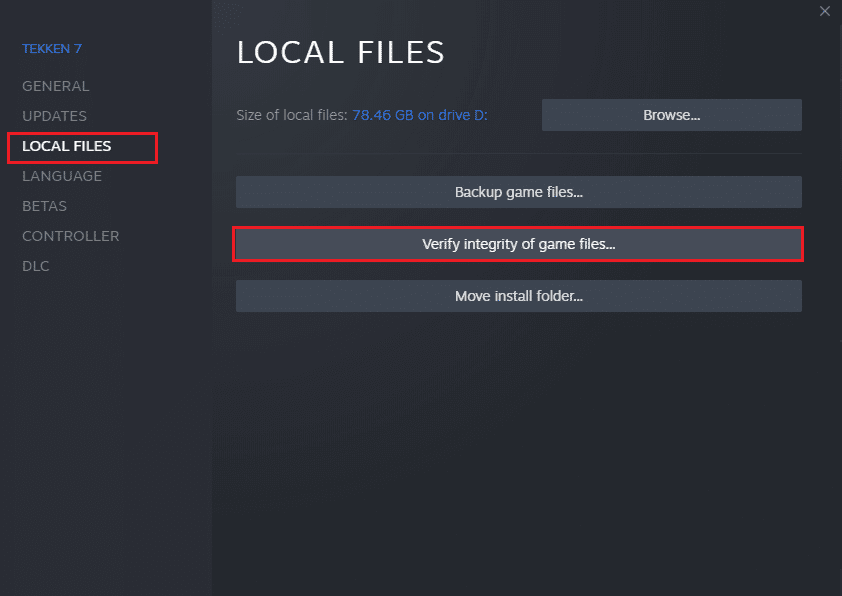Viewport: 842px width, 596px height.
Task: Switch to the BETAS section
Action: (x=44, y=206)
